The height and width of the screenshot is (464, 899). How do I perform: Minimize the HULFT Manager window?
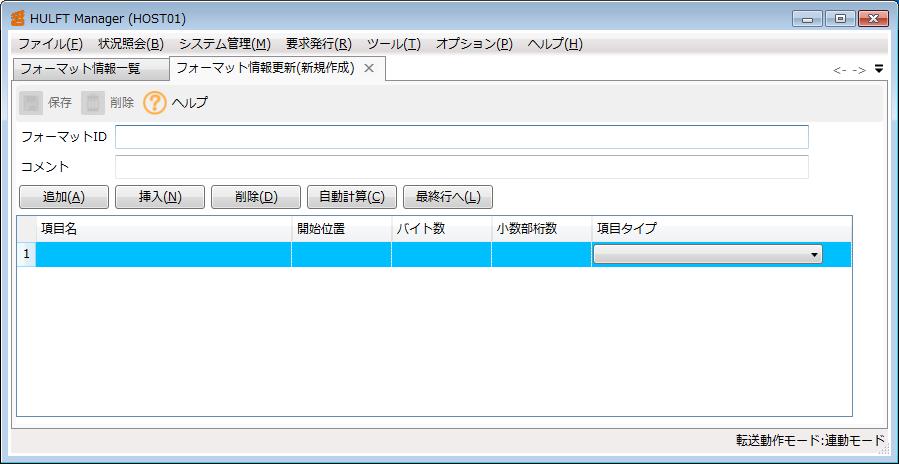point(808,19)
